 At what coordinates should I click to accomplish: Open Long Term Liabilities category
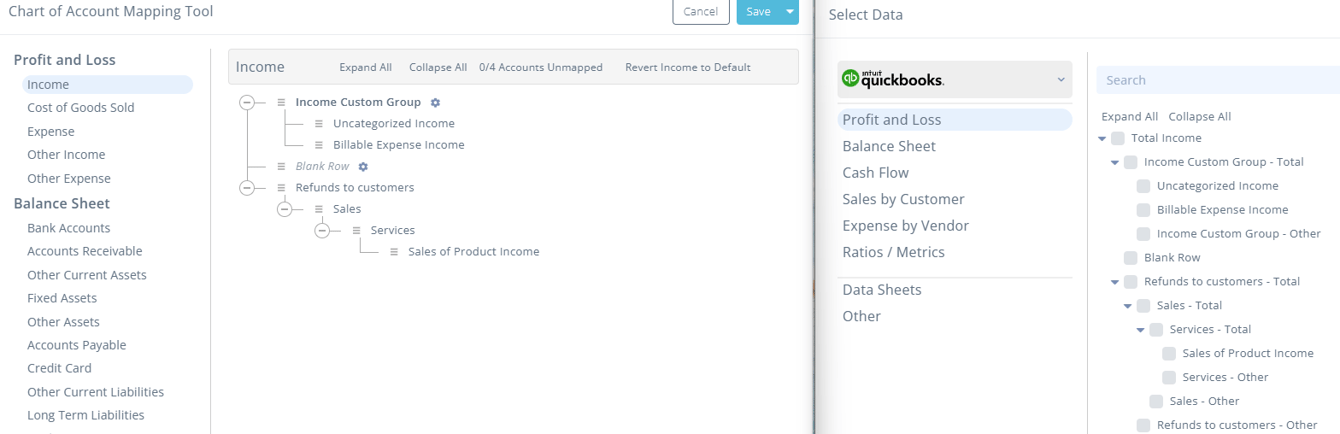point(86,415)
